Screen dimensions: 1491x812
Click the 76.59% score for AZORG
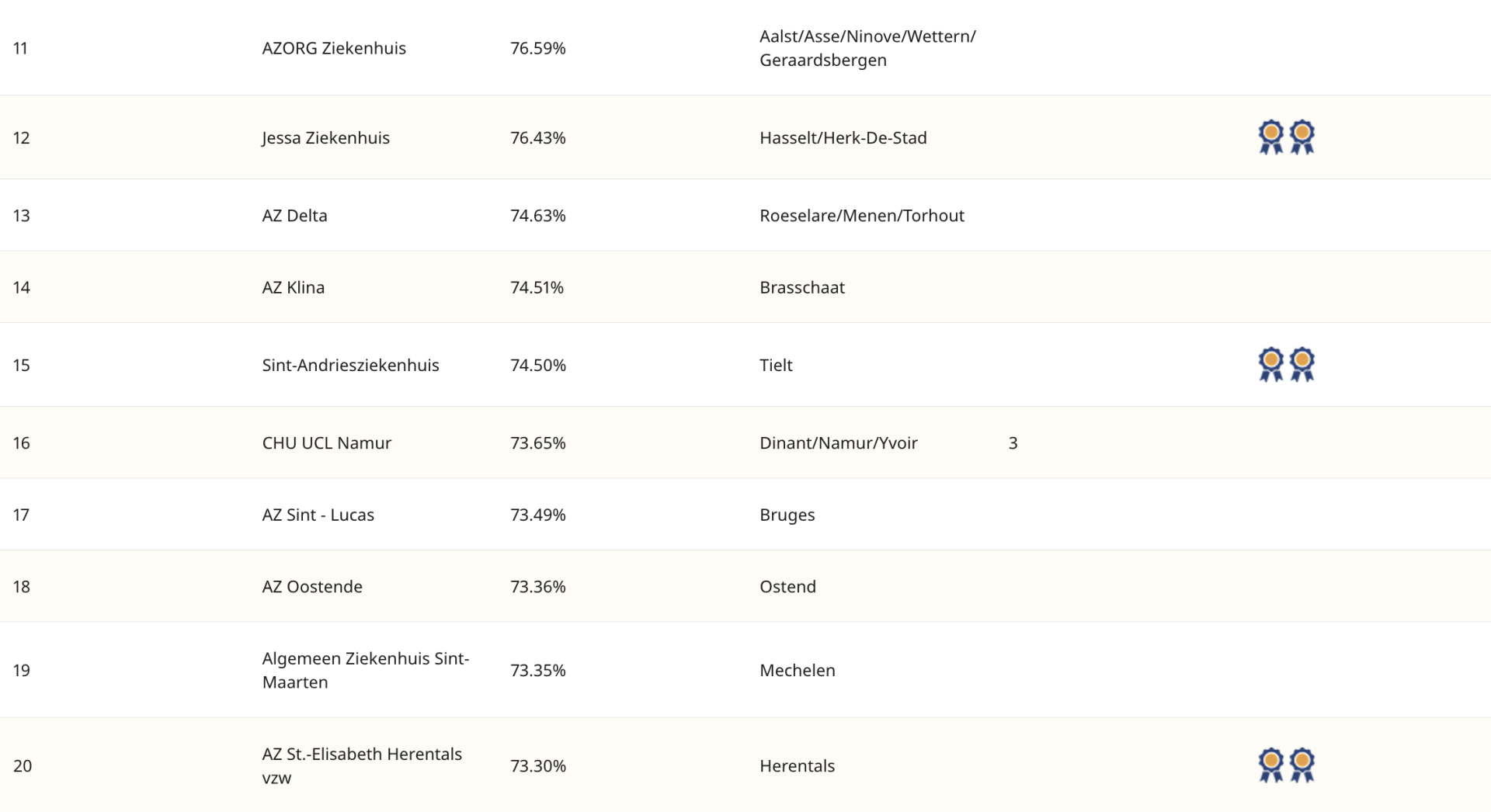[x=537, y=48]
